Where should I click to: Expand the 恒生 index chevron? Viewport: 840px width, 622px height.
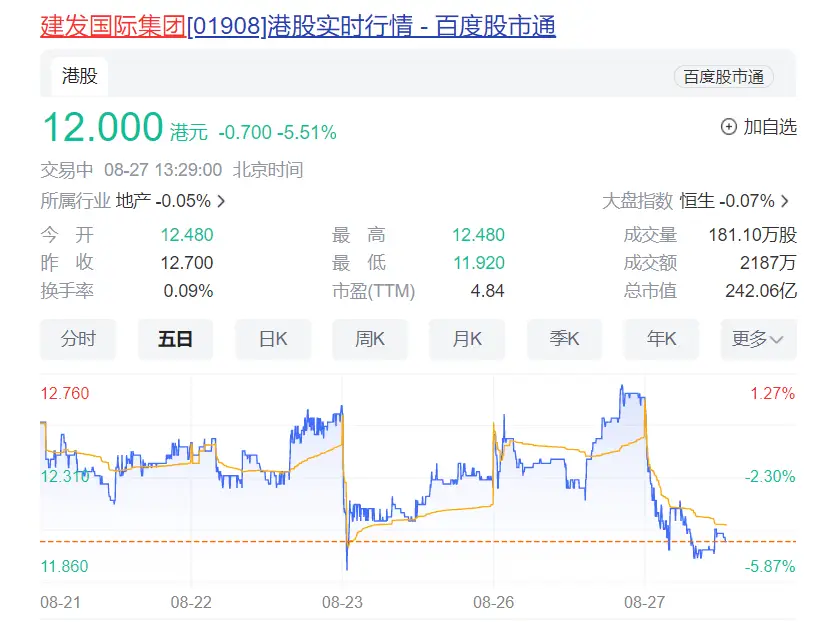(x=785, y=201)
